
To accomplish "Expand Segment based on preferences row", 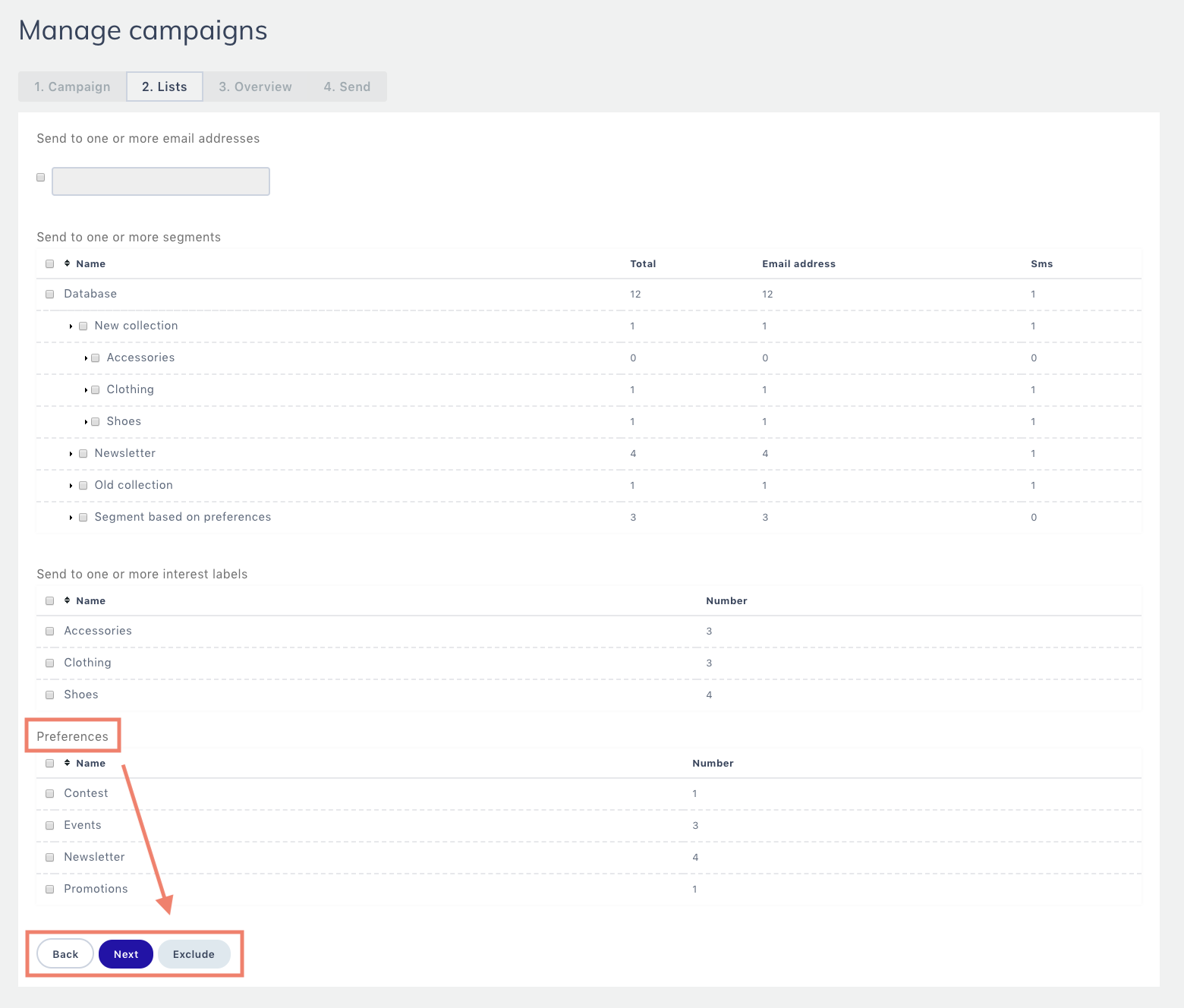I will click(x=71, y=518).
